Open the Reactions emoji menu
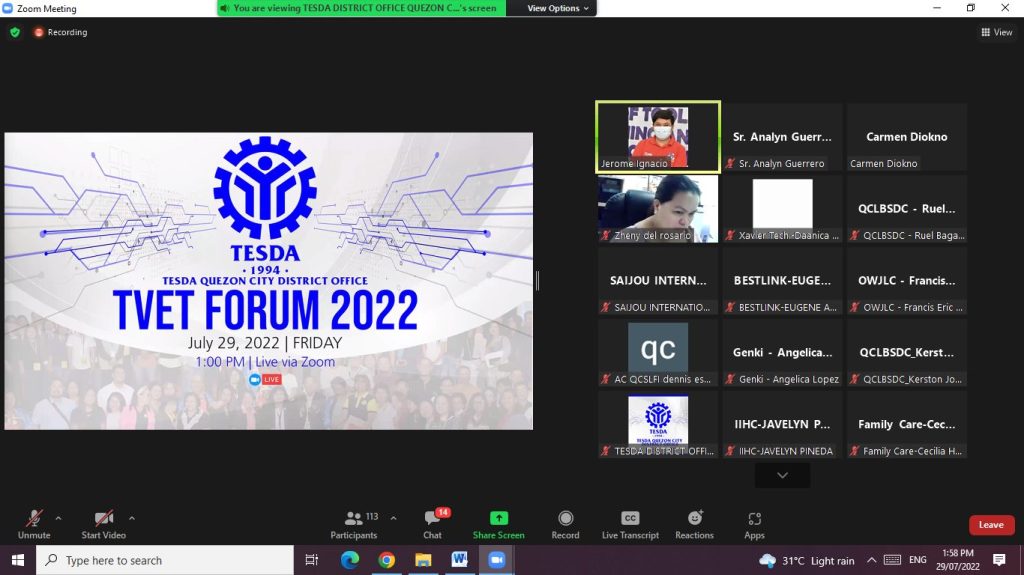Image resolution: width=1024 pixels, height=575 pixels. [694, 518]
